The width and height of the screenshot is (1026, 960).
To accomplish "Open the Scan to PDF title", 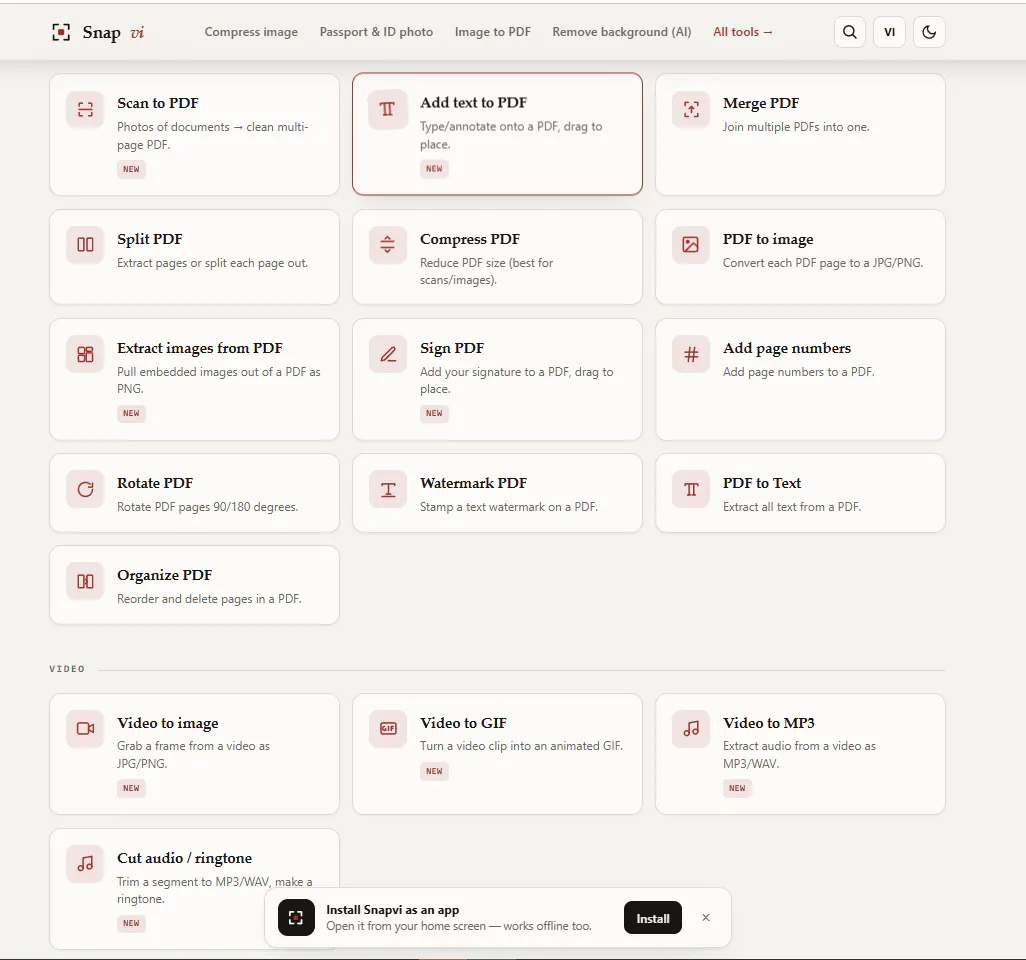I will 158,103.
